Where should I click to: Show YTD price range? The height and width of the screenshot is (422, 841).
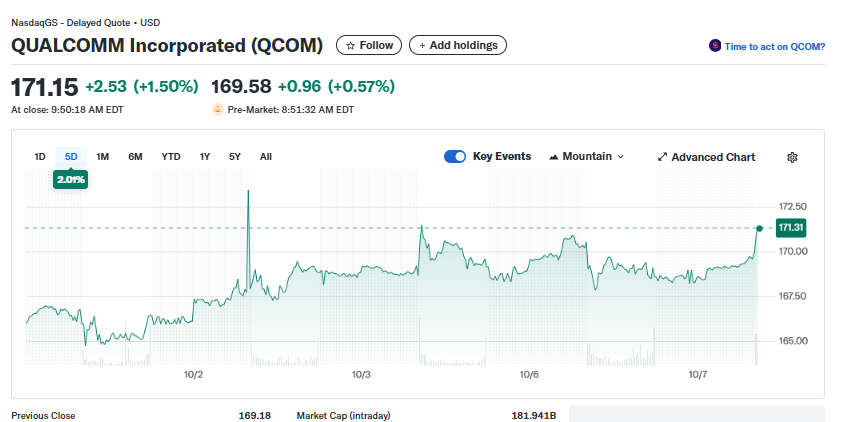pos(171,156)
